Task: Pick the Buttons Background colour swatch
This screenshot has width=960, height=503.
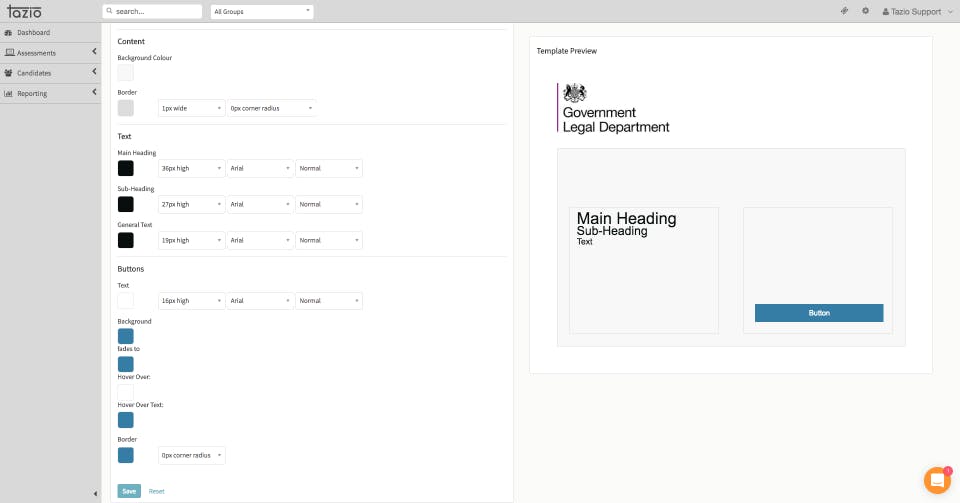Action: 126,336
